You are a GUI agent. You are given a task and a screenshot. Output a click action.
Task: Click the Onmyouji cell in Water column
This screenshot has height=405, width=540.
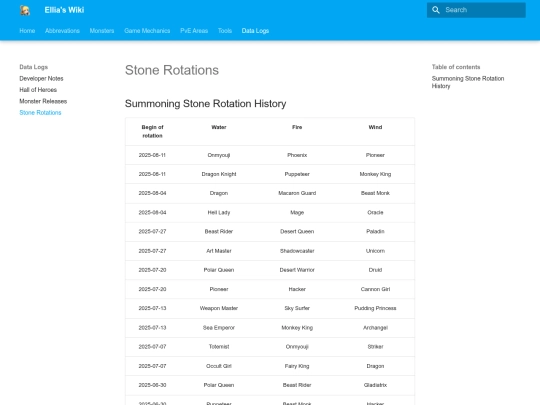pos(219,155)
